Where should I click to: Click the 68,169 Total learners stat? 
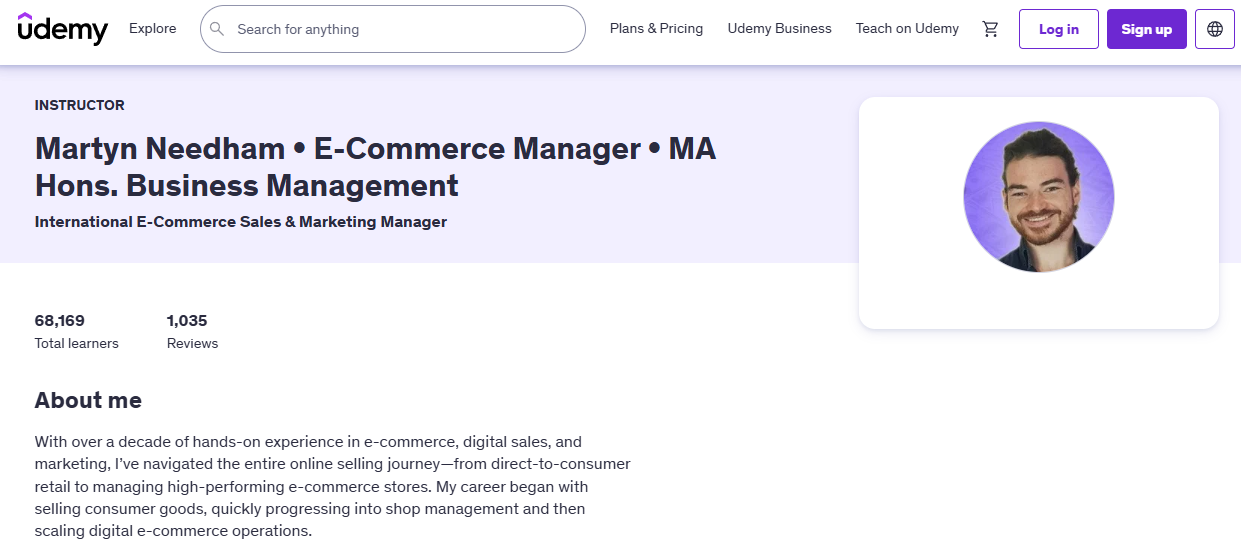pos(76,332)
